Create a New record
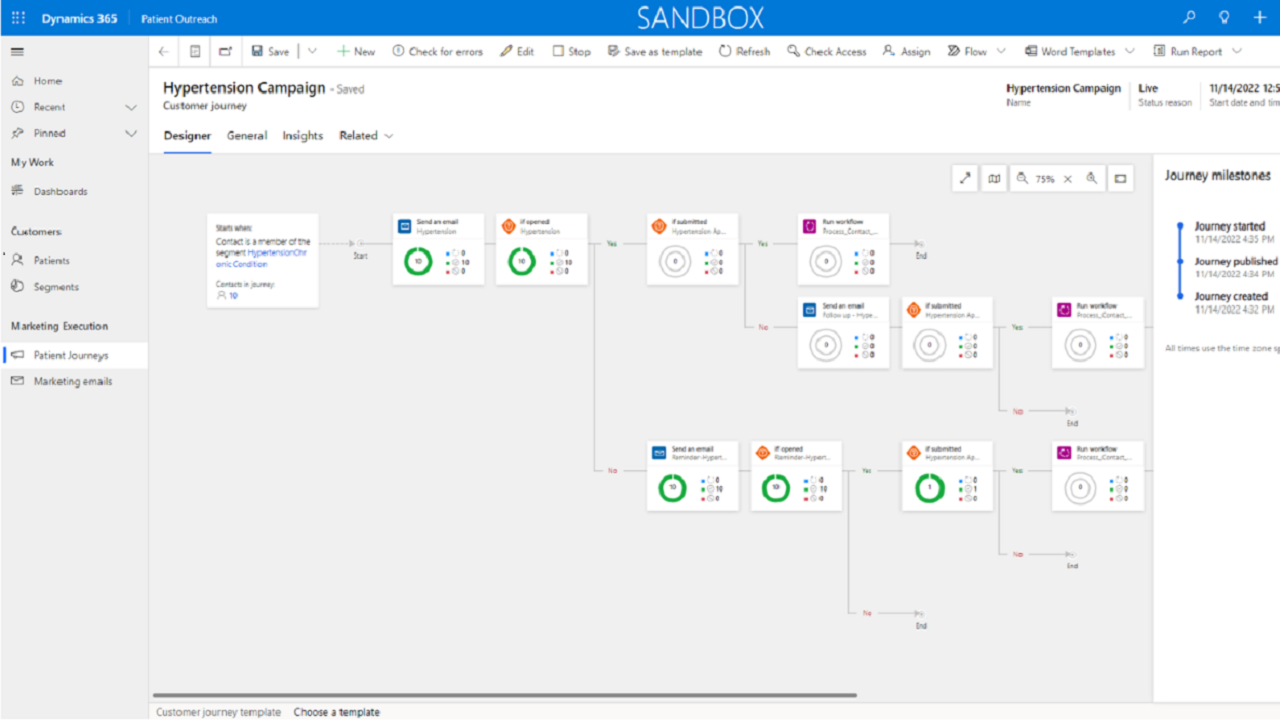The height and width of the screenshot is (720, 1280). [x=356, y=51]
